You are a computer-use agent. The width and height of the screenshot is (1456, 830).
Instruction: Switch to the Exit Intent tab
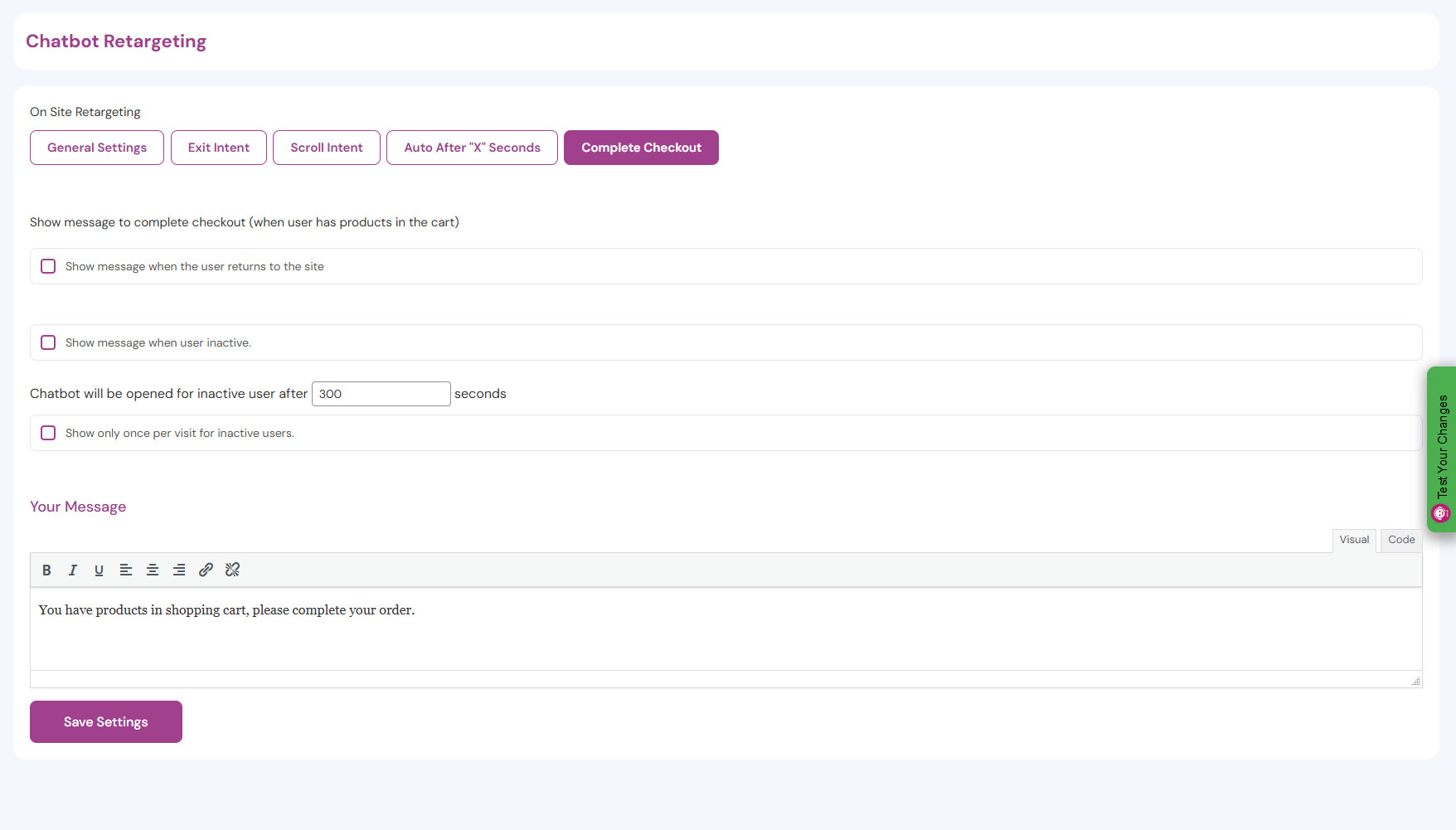pos(219,148)
